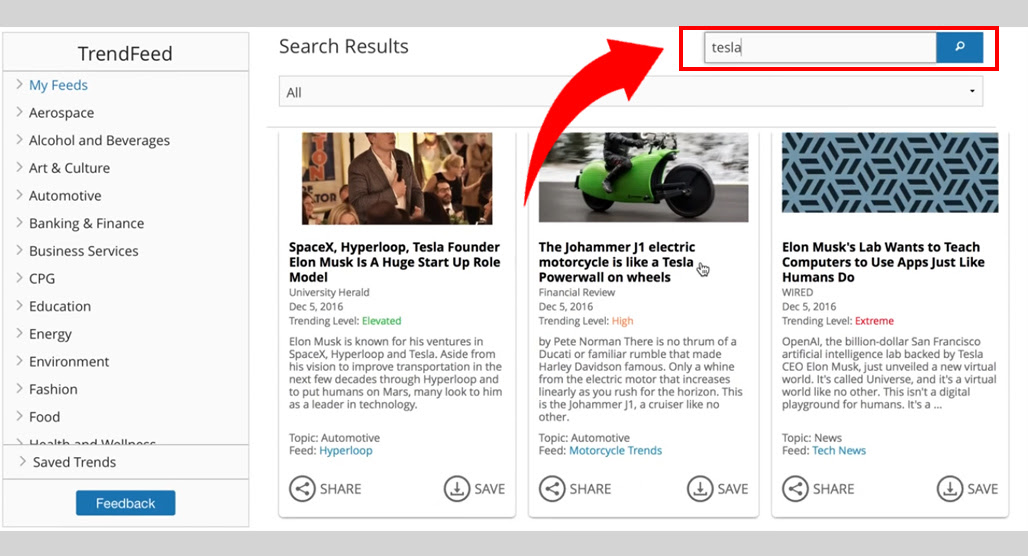Click Elon Musk speaking thumbnail image
The image size is (1028, 556).
coord(397,178)
